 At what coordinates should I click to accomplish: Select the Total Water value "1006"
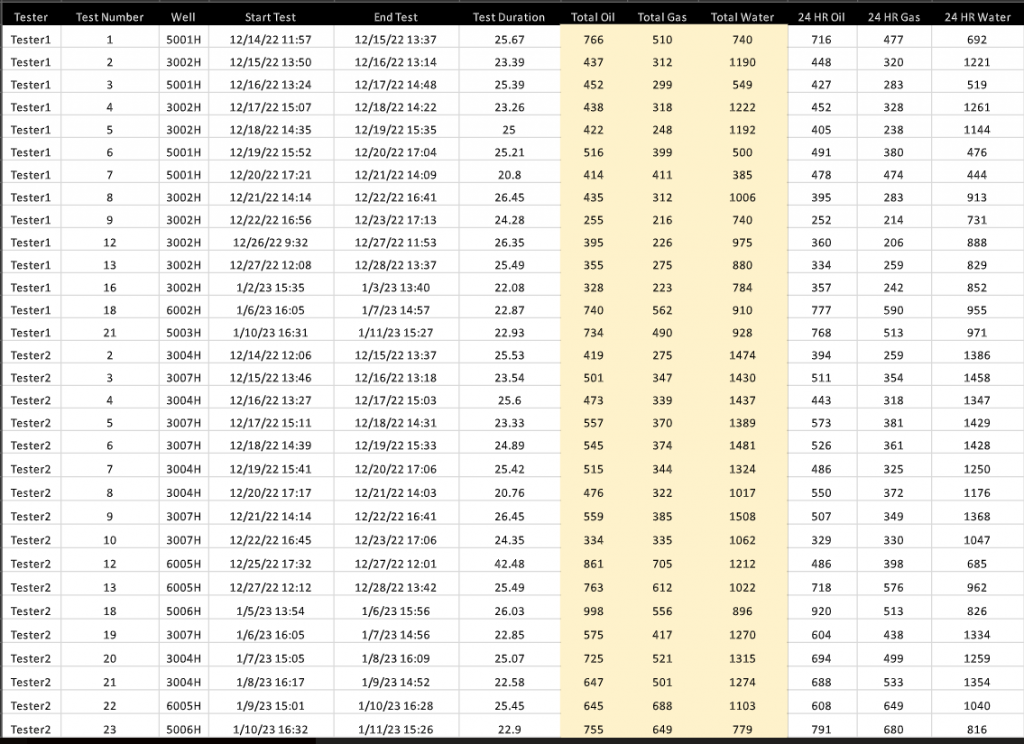(743, 197)
